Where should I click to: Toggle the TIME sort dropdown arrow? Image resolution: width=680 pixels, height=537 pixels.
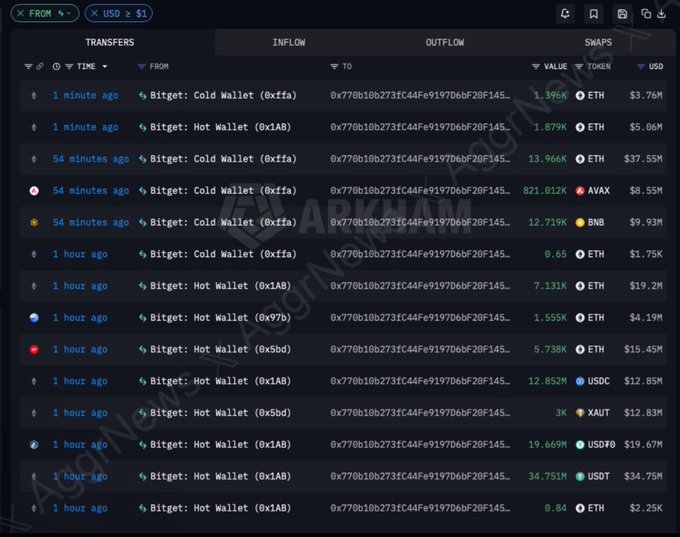pos(105,66)
